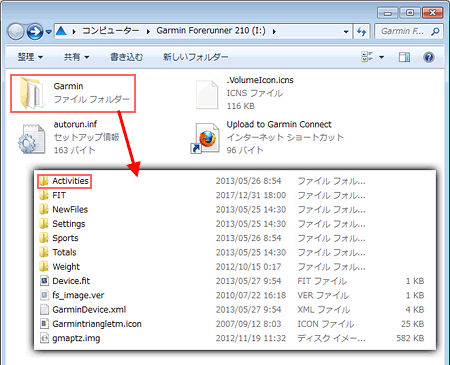
Task: Click the 2010/07/22 16:18 date entry
Action: coord(251,295)
